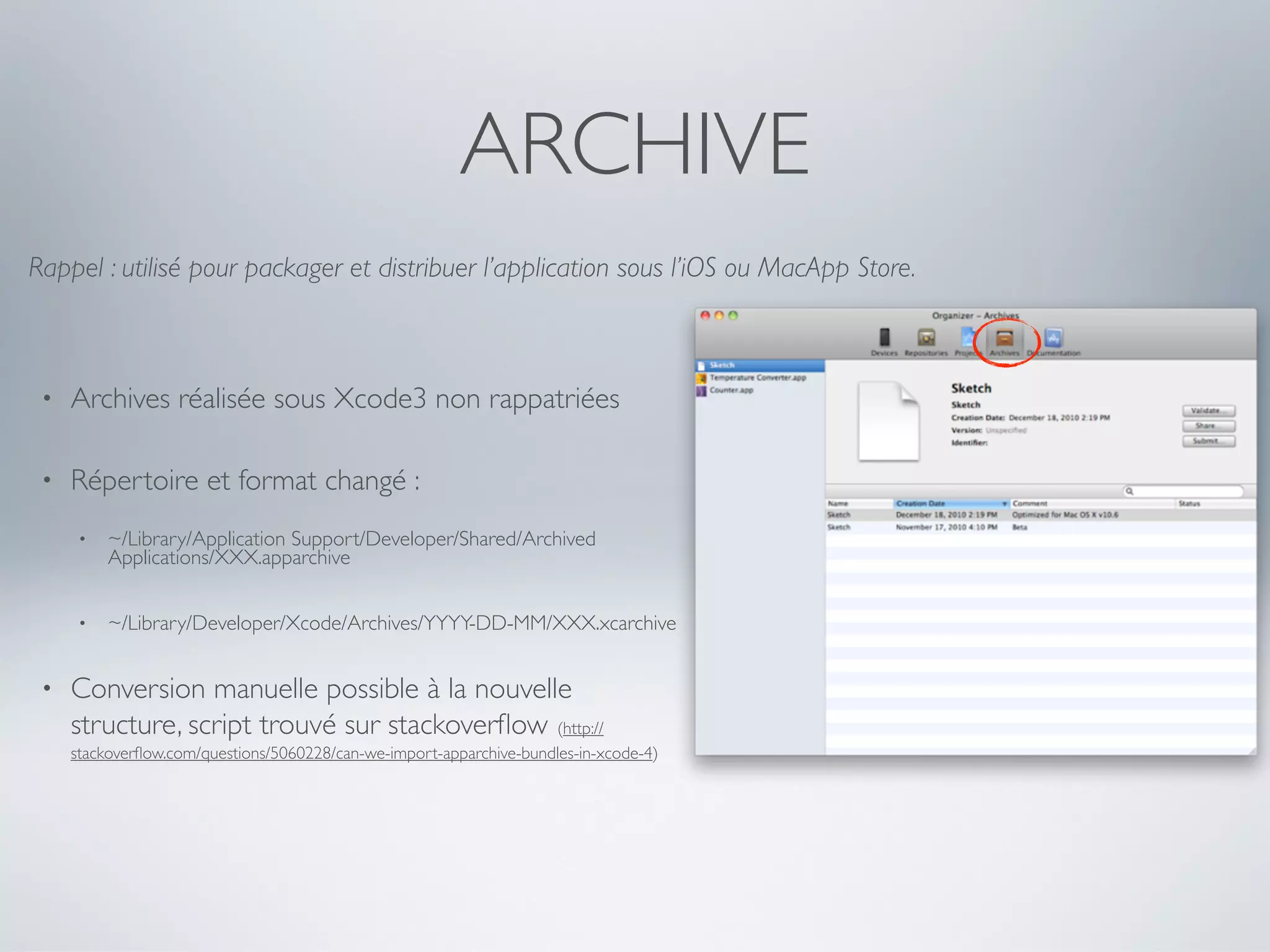The height and width of the screenshot is (952, 1270).
Task: Close the Organizer window with red button
Action: pyautogui.click(x=705, y=315)
